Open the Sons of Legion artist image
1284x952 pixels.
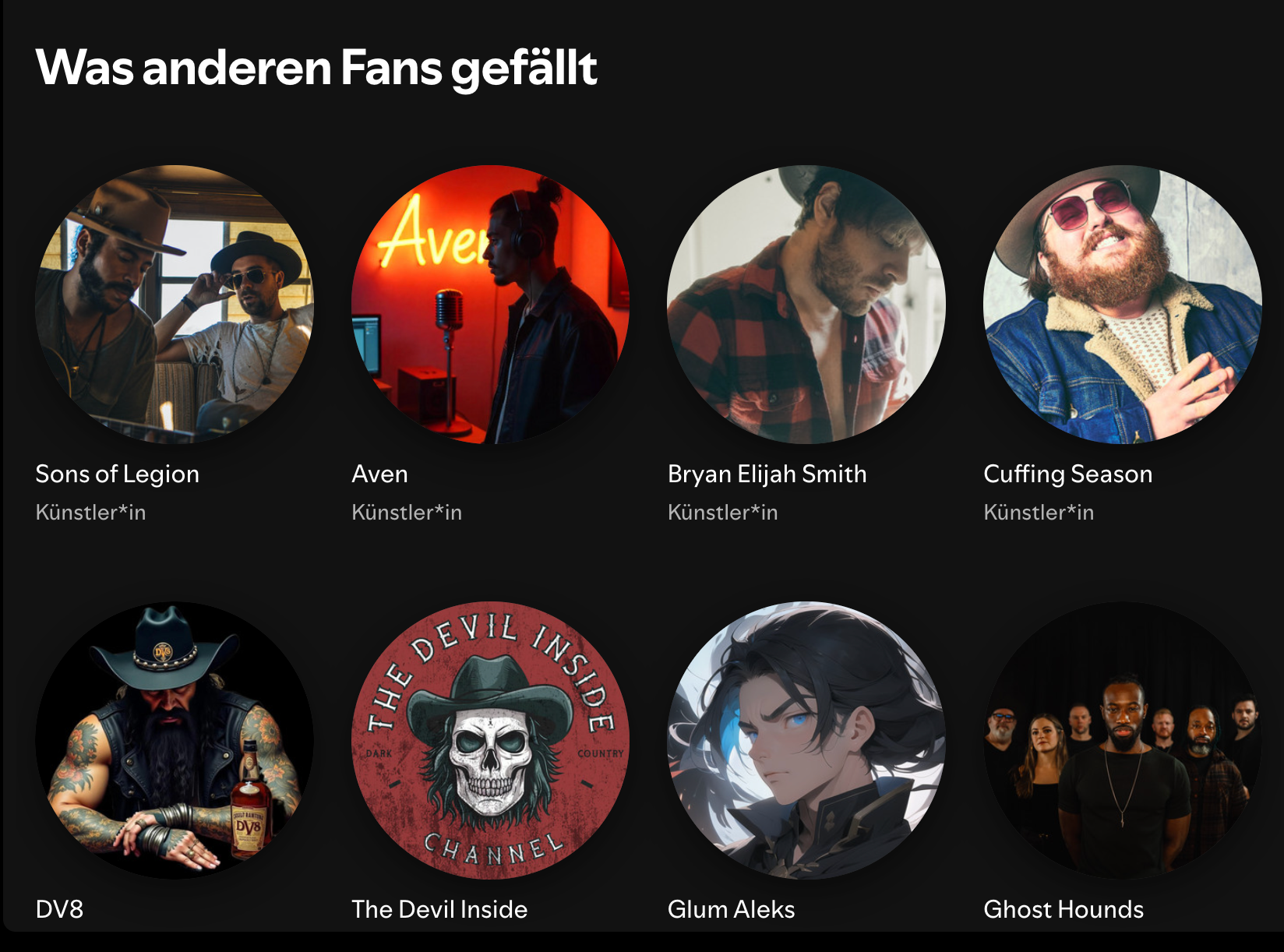(x=175, y=304)
